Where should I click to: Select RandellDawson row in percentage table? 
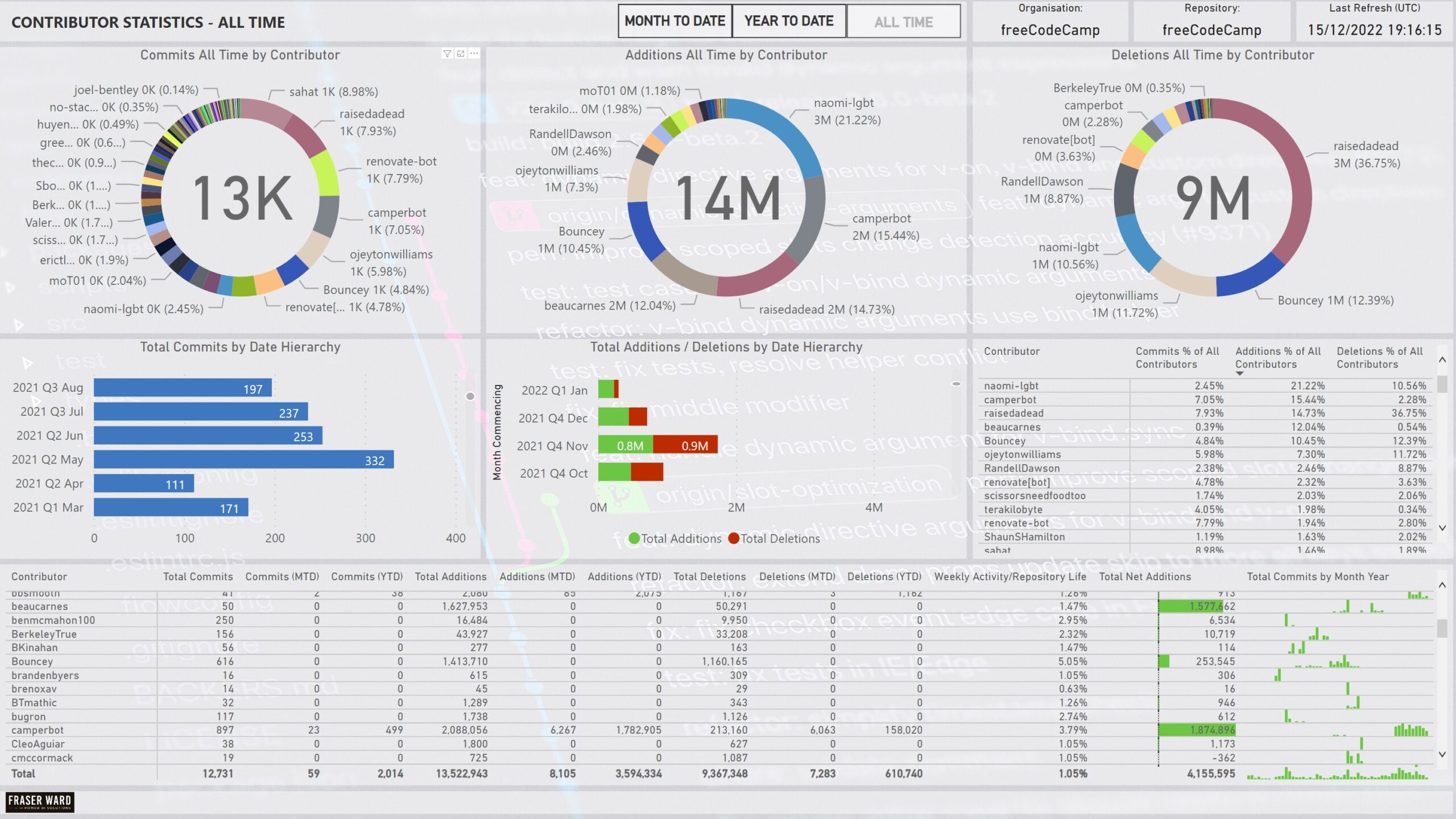1205,468
